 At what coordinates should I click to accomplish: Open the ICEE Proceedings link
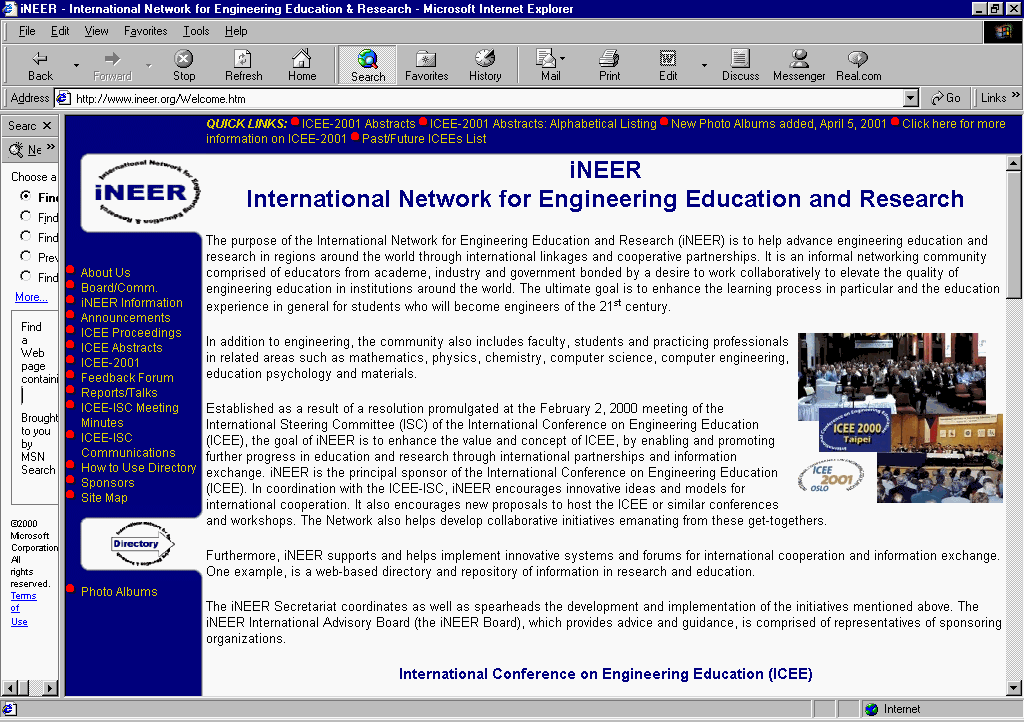(131, 333)
